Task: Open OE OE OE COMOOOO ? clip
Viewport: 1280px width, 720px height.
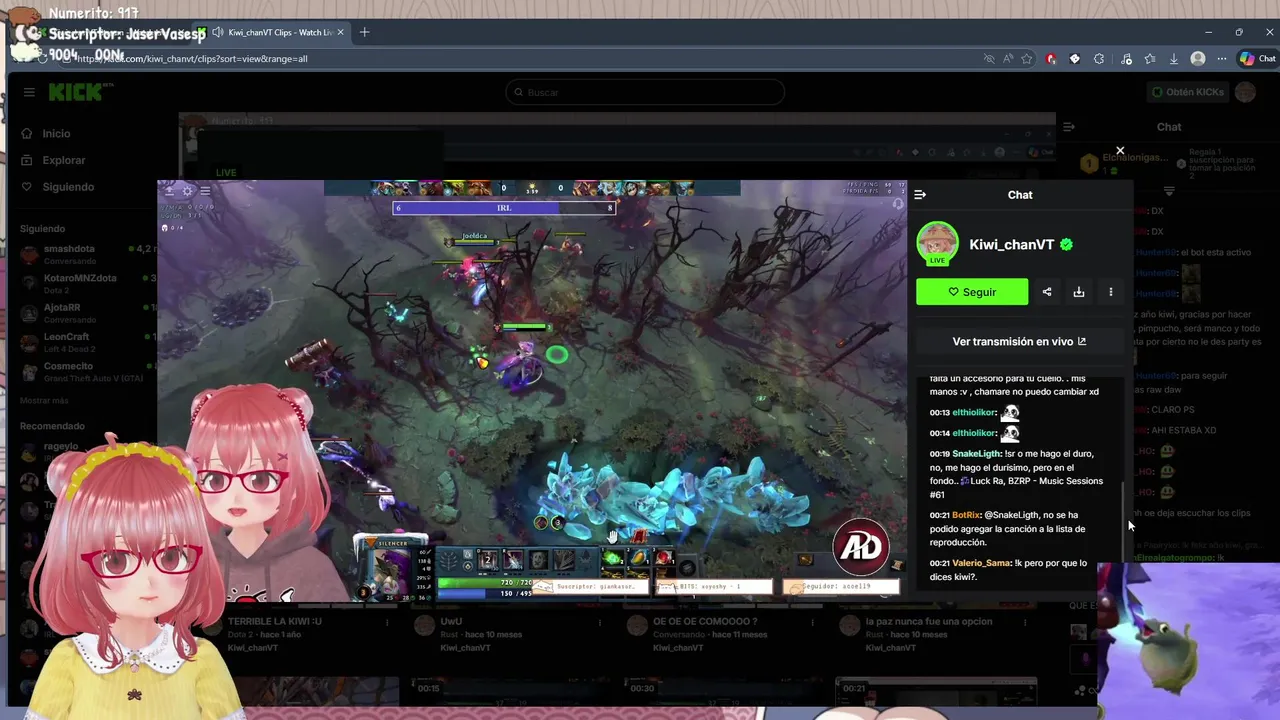Action: pos(705,622)
